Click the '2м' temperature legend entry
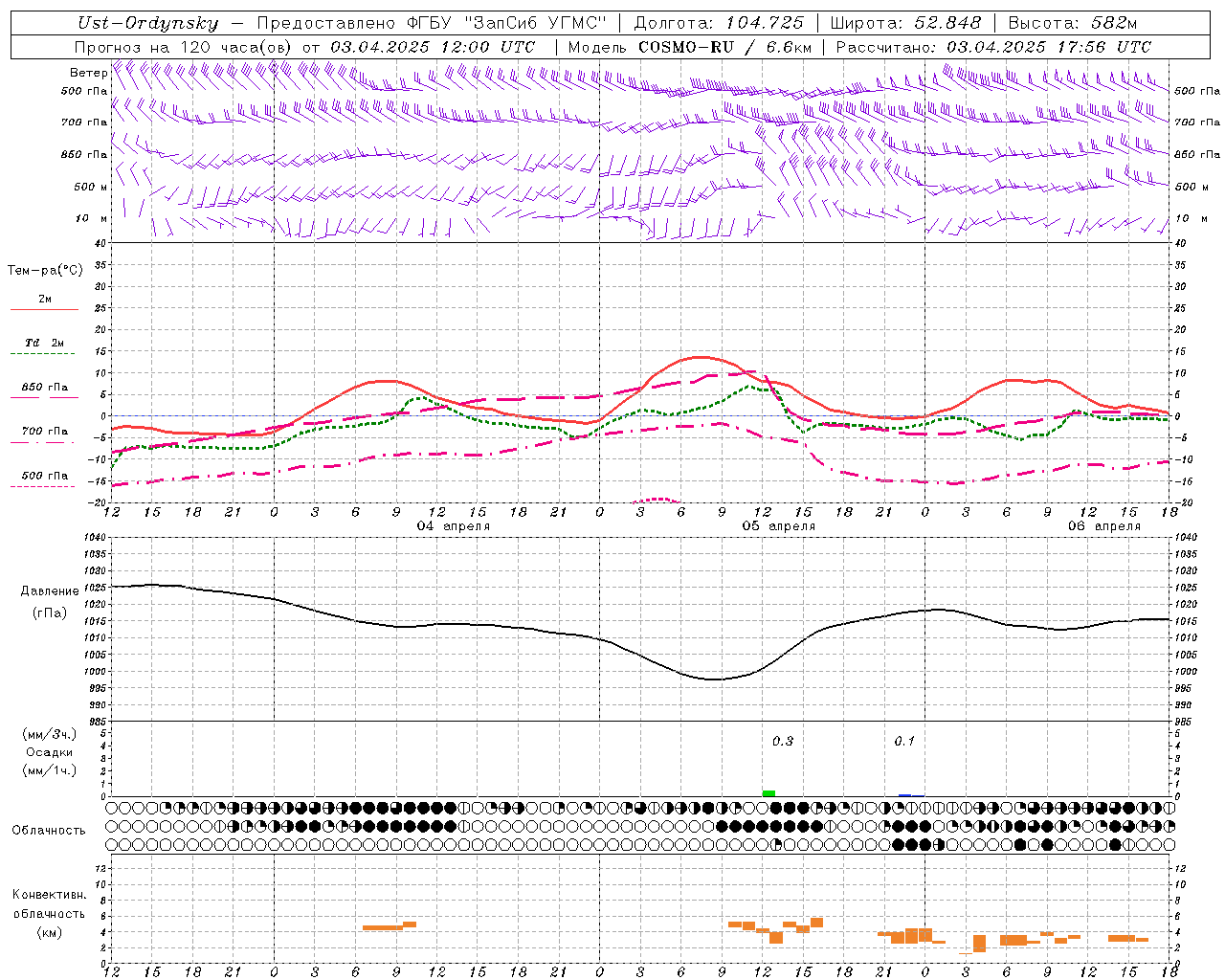 [x=45, y=300]
